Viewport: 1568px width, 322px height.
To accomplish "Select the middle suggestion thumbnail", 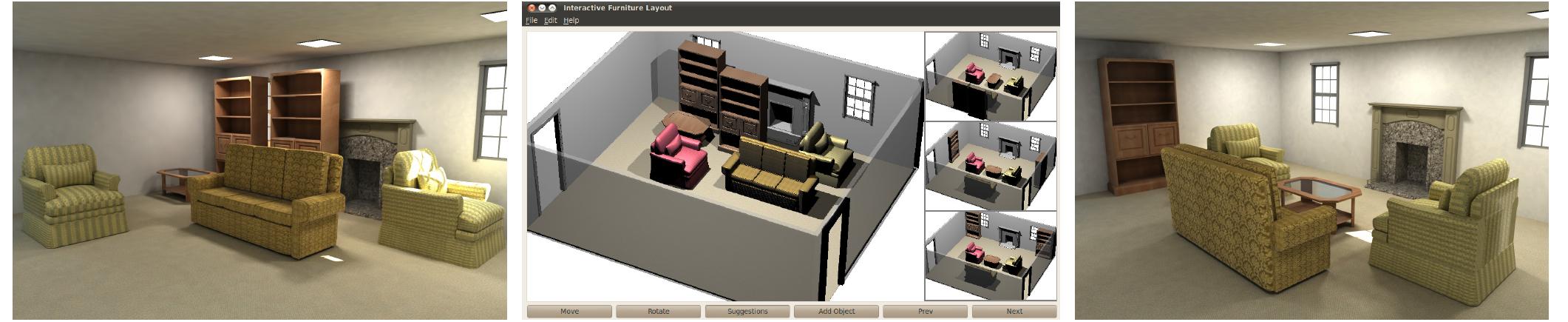I will (991, 167).
